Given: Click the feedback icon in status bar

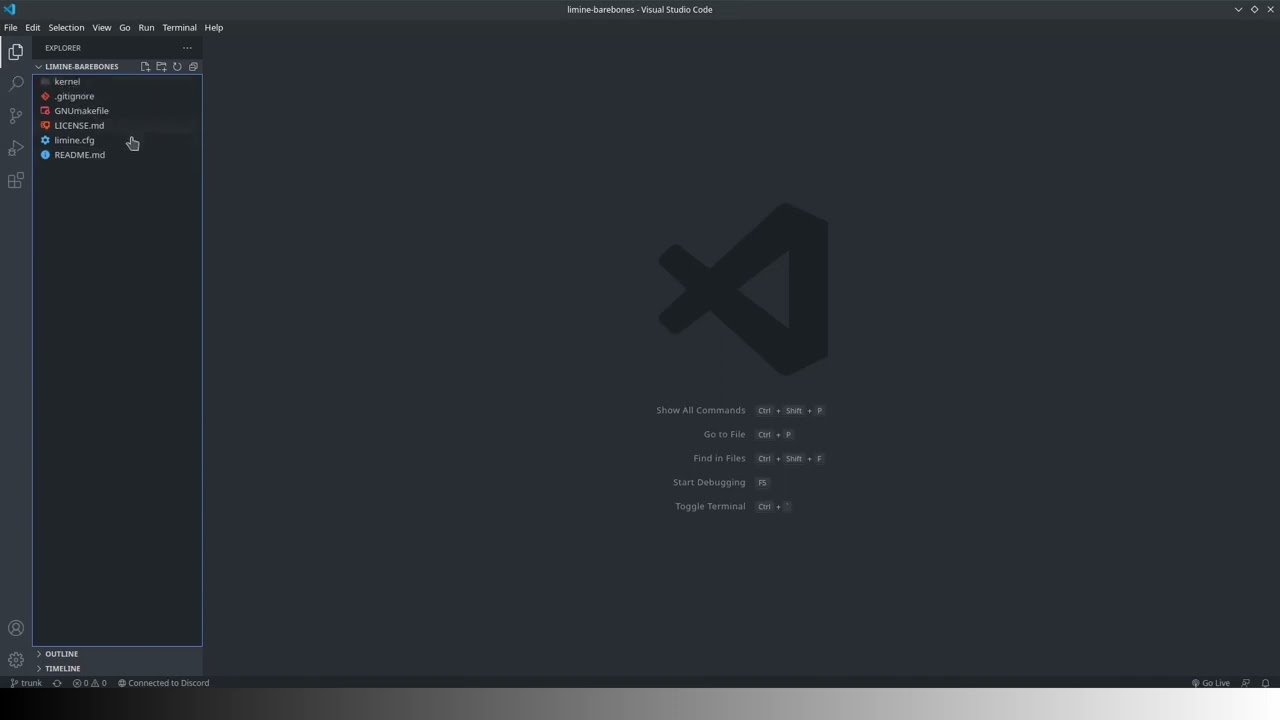Looking at the screenshot, I should (x=1245, y=683).
